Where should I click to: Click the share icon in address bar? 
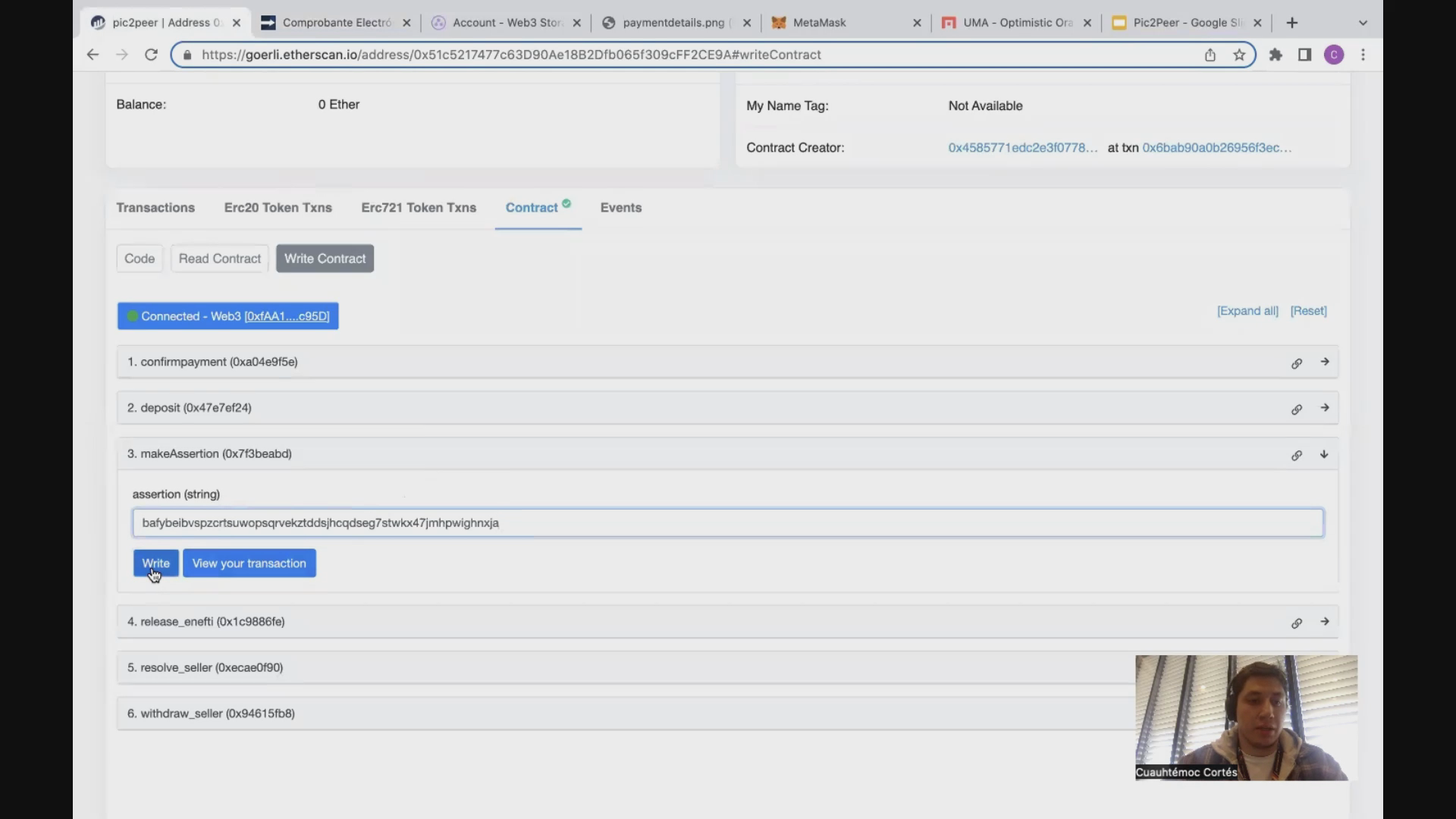[1210, 55]
